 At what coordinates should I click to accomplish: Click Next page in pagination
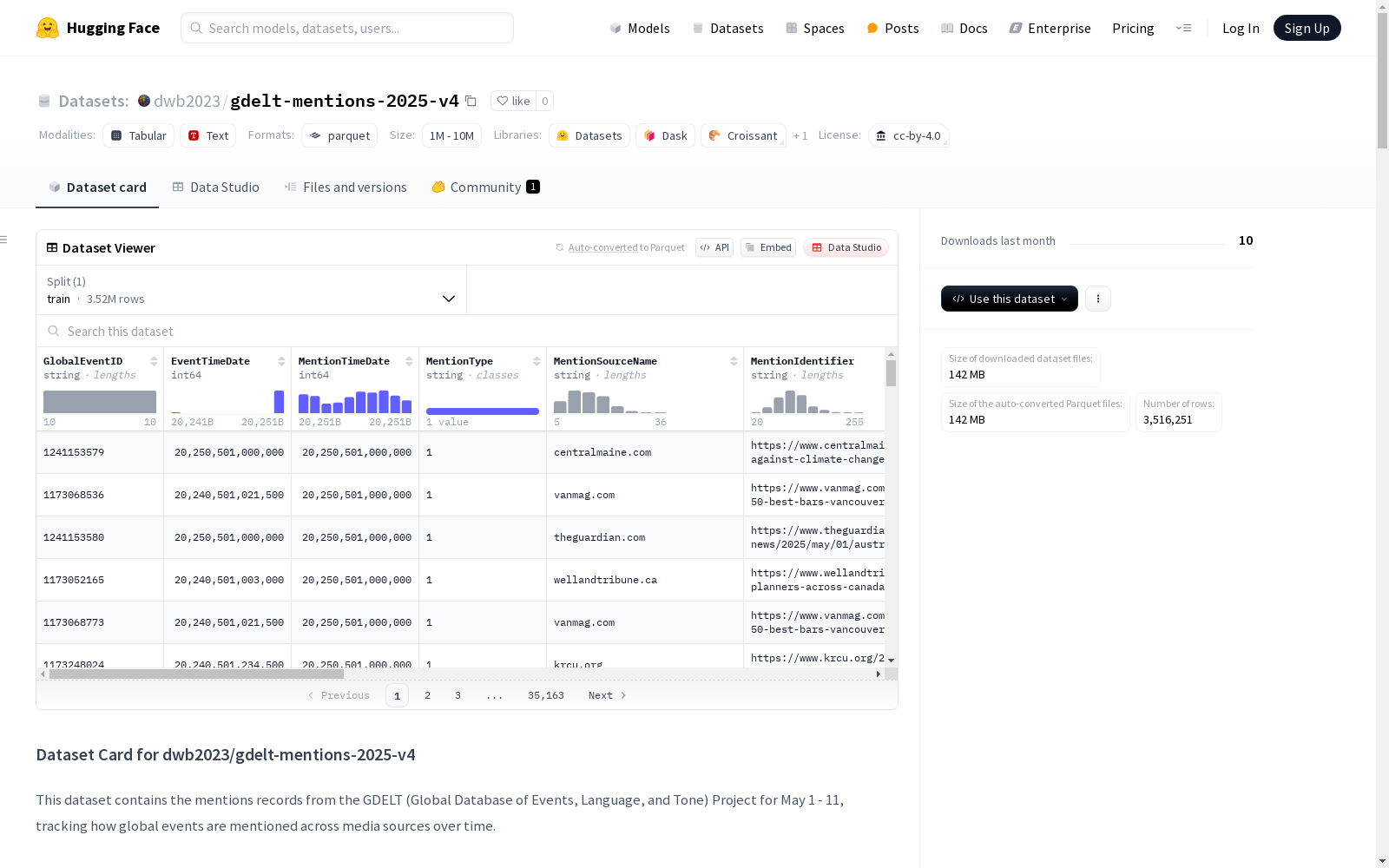[607, 695]
